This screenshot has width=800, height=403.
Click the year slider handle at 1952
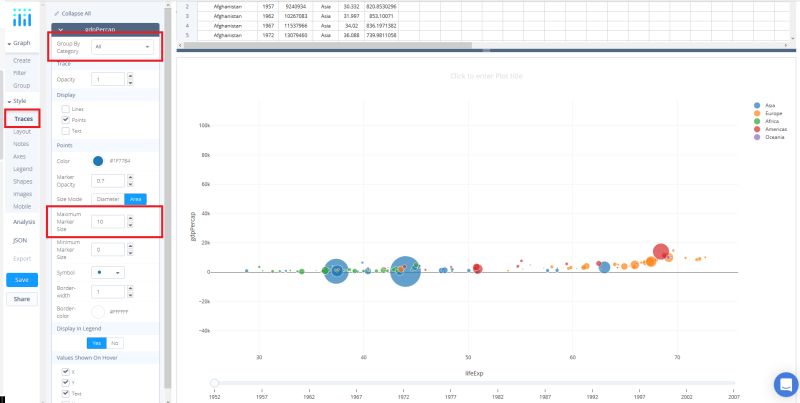[215, 383]
